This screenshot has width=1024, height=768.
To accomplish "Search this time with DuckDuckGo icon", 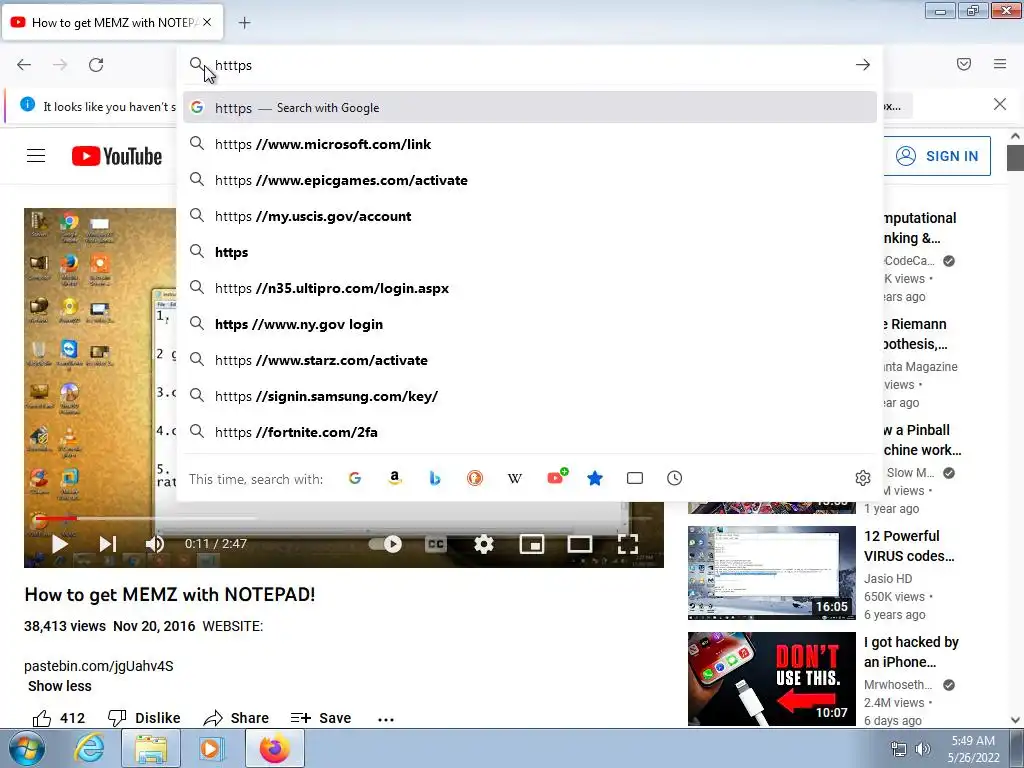I will pos(475,478).
